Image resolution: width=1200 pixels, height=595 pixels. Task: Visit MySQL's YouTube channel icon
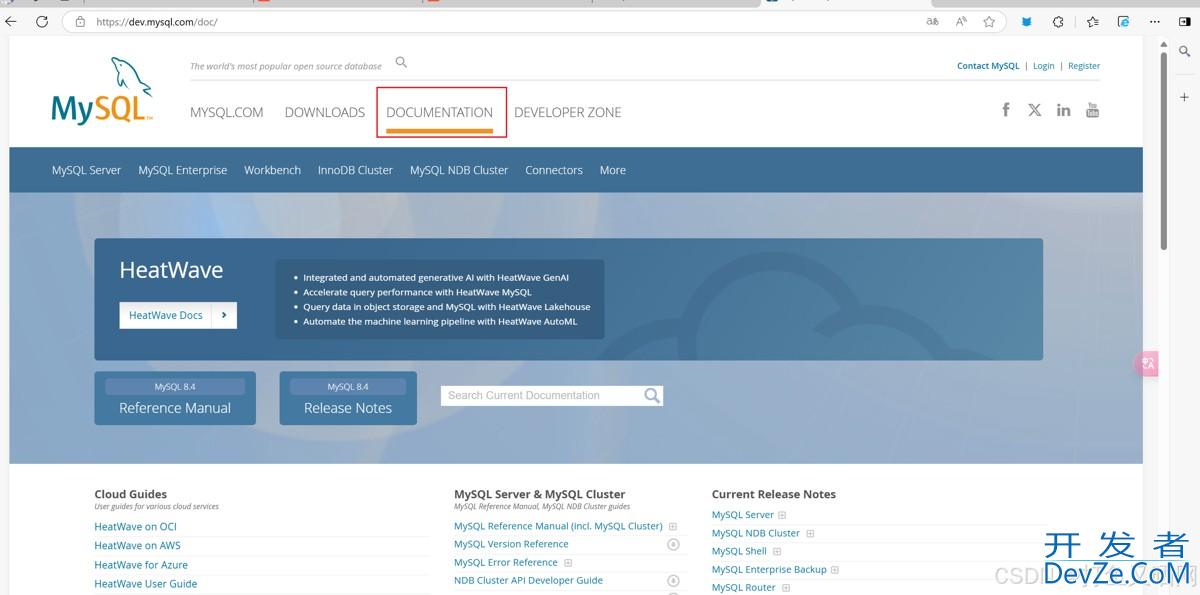(1092, 110)
